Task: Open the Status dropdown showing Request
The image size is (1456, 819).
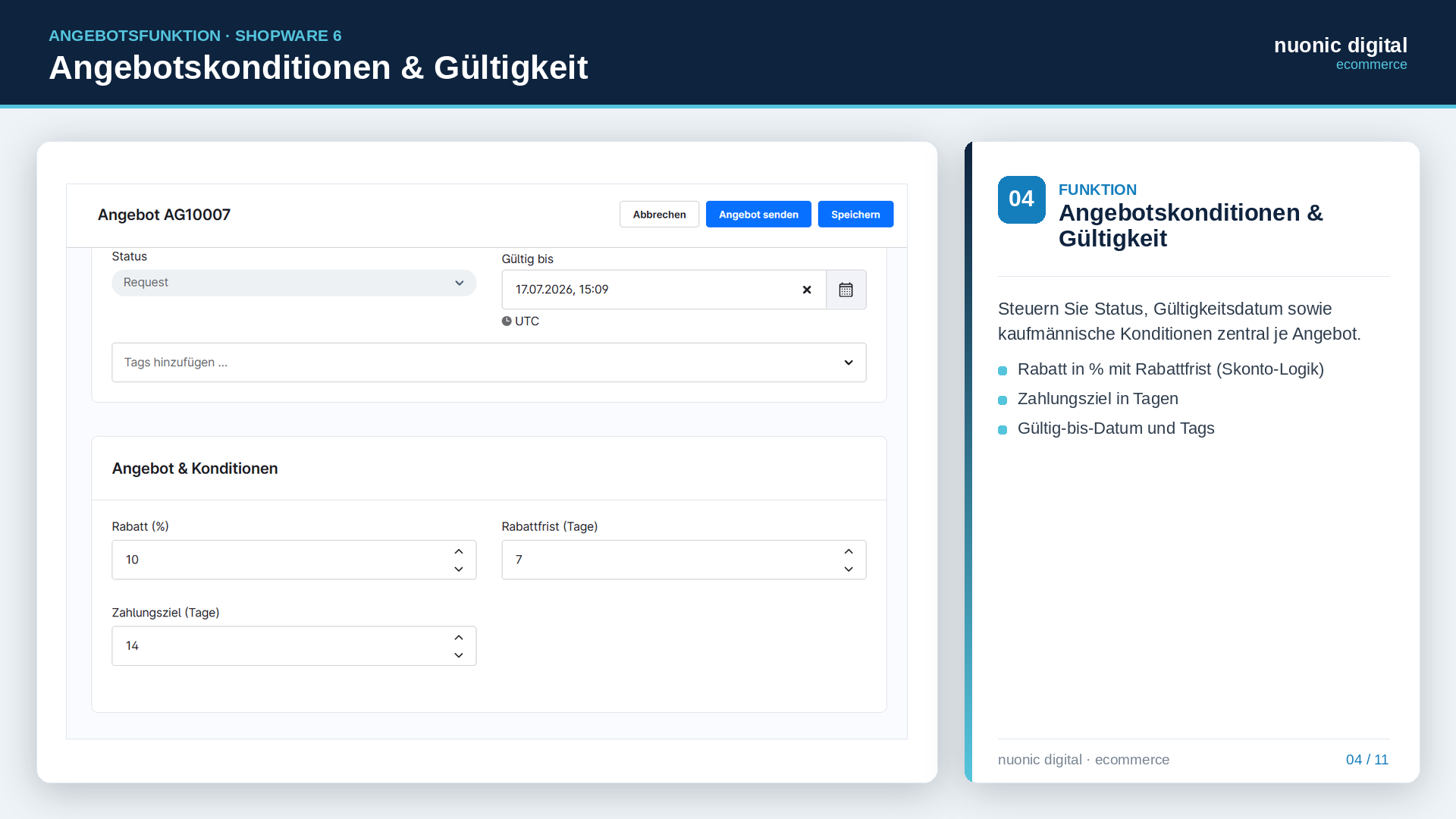Action: (x=293, y=283)
